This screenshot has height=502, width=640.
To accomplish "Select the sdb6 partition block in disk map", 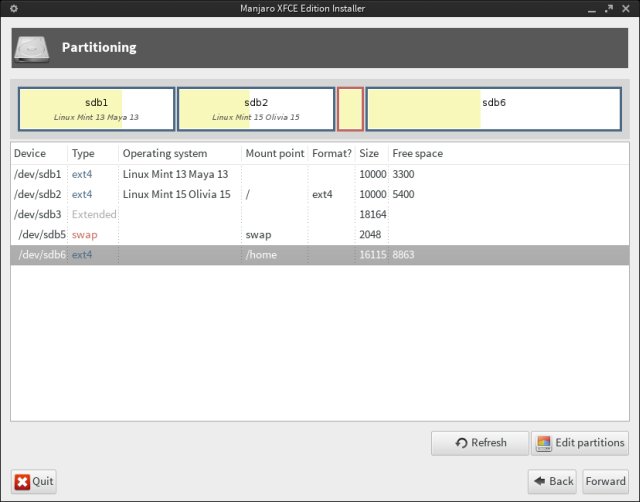I will tap(494, 109).
